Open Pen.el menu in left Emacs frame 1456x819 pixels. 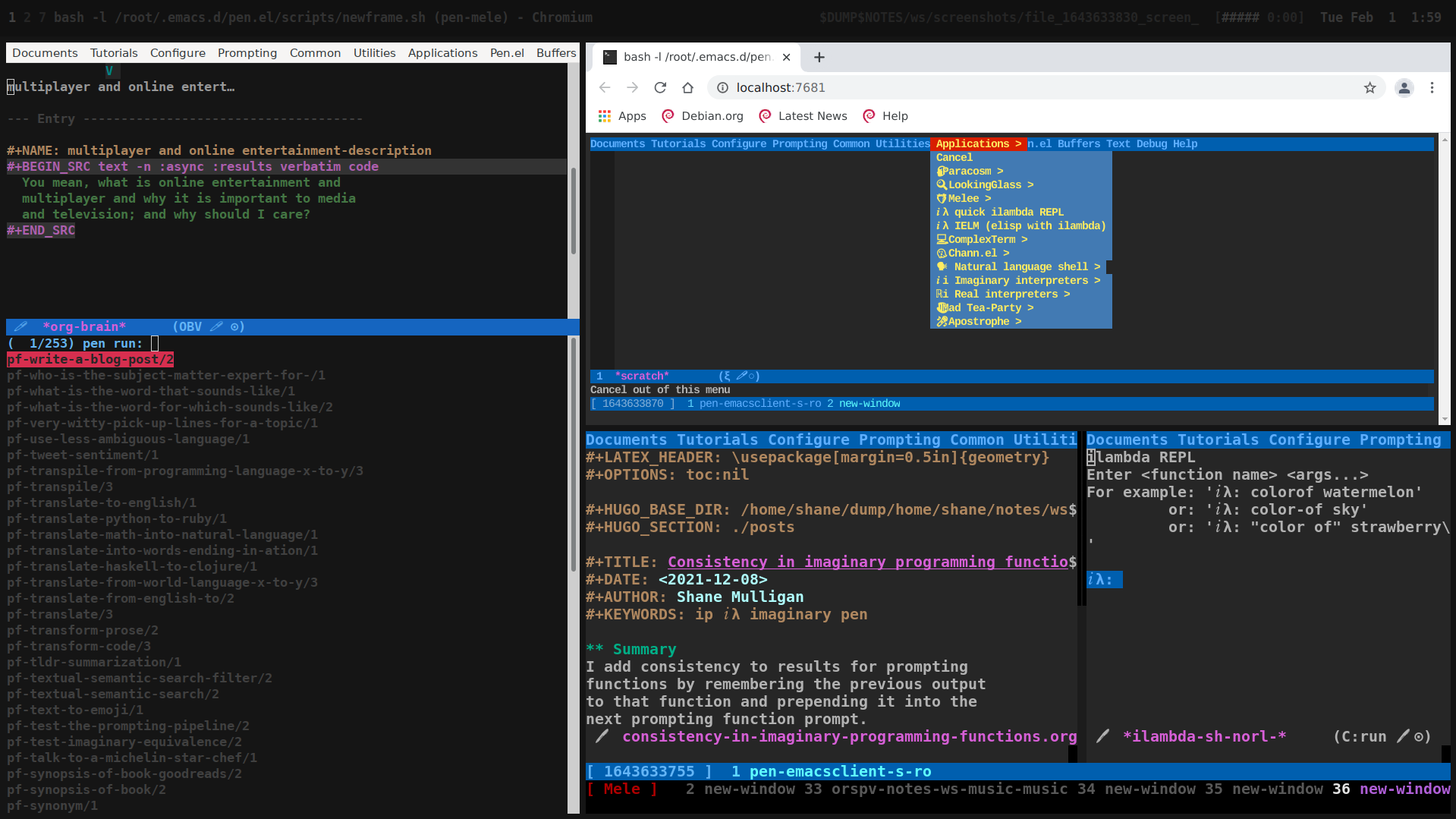coord(507,52)
